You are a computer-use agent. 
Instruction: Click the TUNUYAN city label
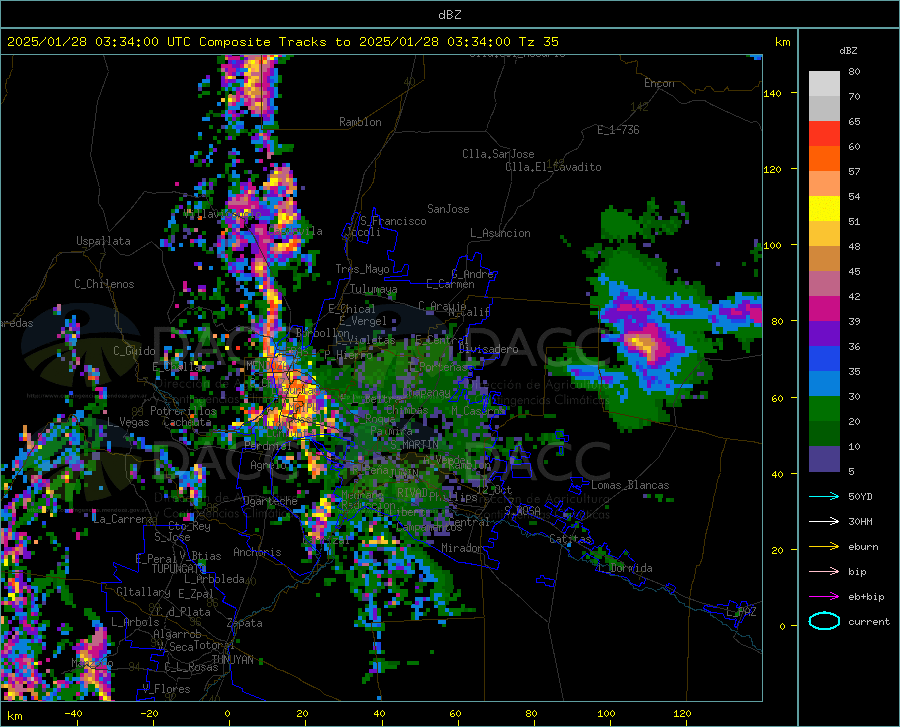232,659
